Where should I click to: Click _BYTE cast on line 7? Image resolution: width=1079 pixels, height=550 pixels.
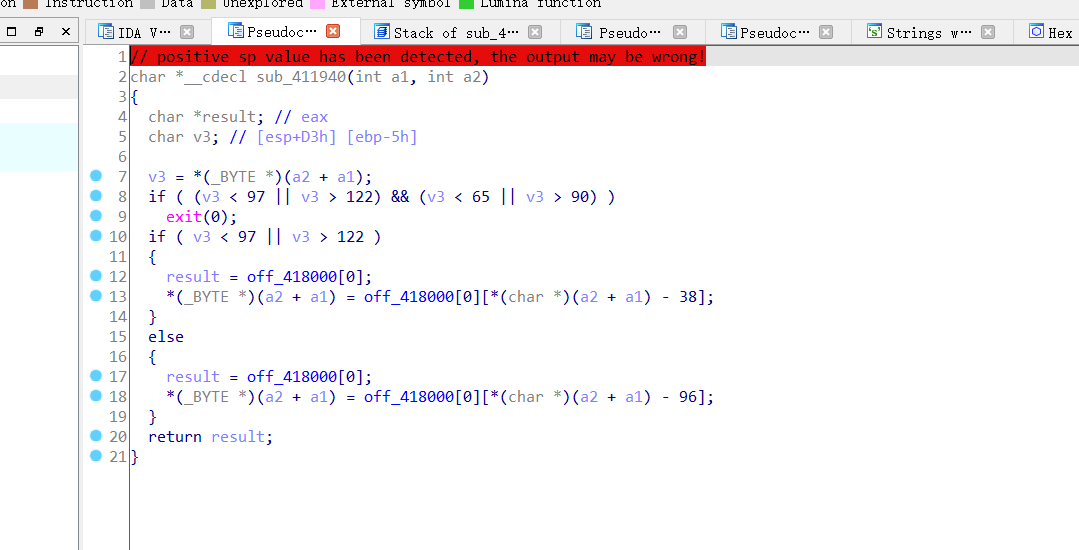(x=233, y=176)
